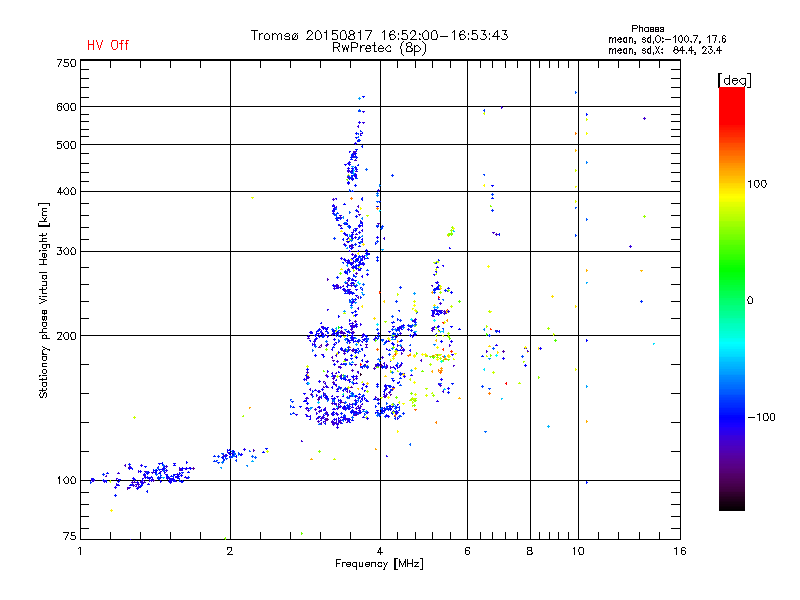Click the x-axis tick label '6'
Viewport: 800px width, 600px height.
click(467, 551)
